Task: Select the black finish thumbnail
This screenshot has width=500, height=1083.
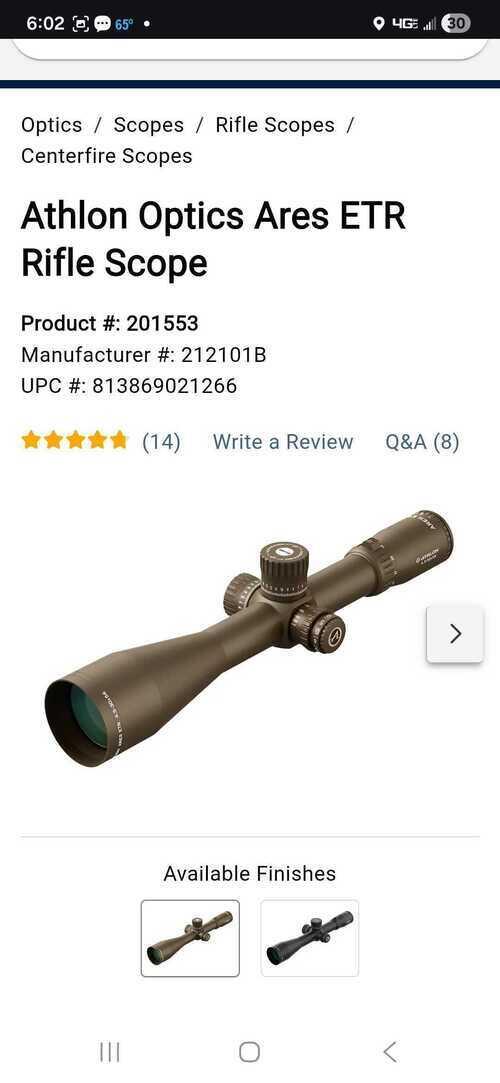Action: click(x=309, y=937)
